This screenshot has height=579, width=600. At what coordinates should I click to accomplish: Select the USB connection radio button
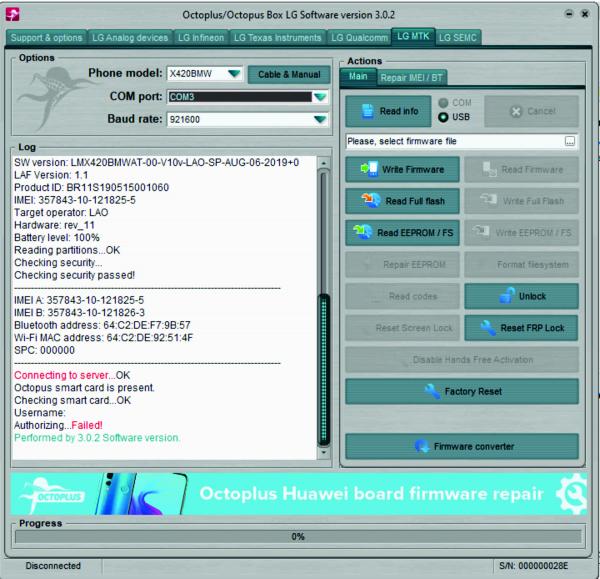point(443,117)
